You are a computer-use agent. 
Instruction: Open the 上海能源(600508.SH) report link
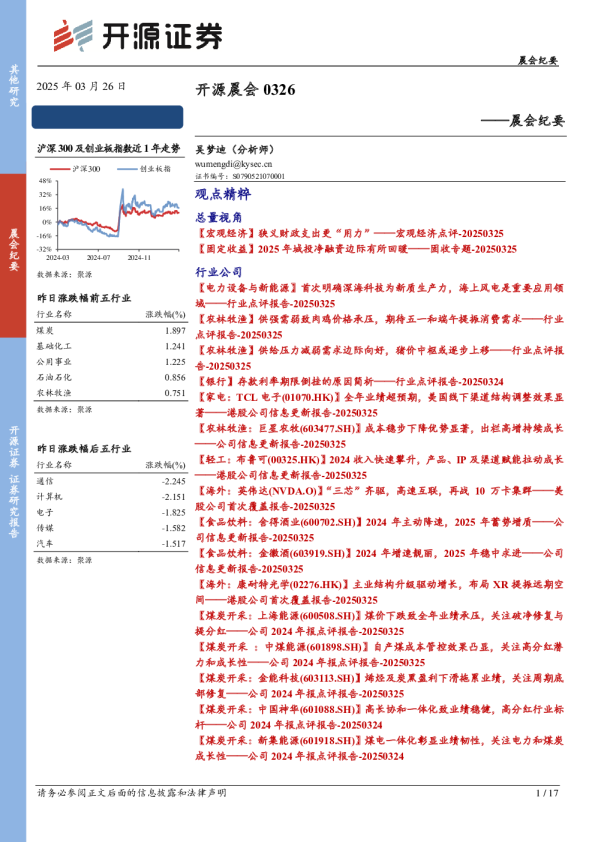click(379, 623)
